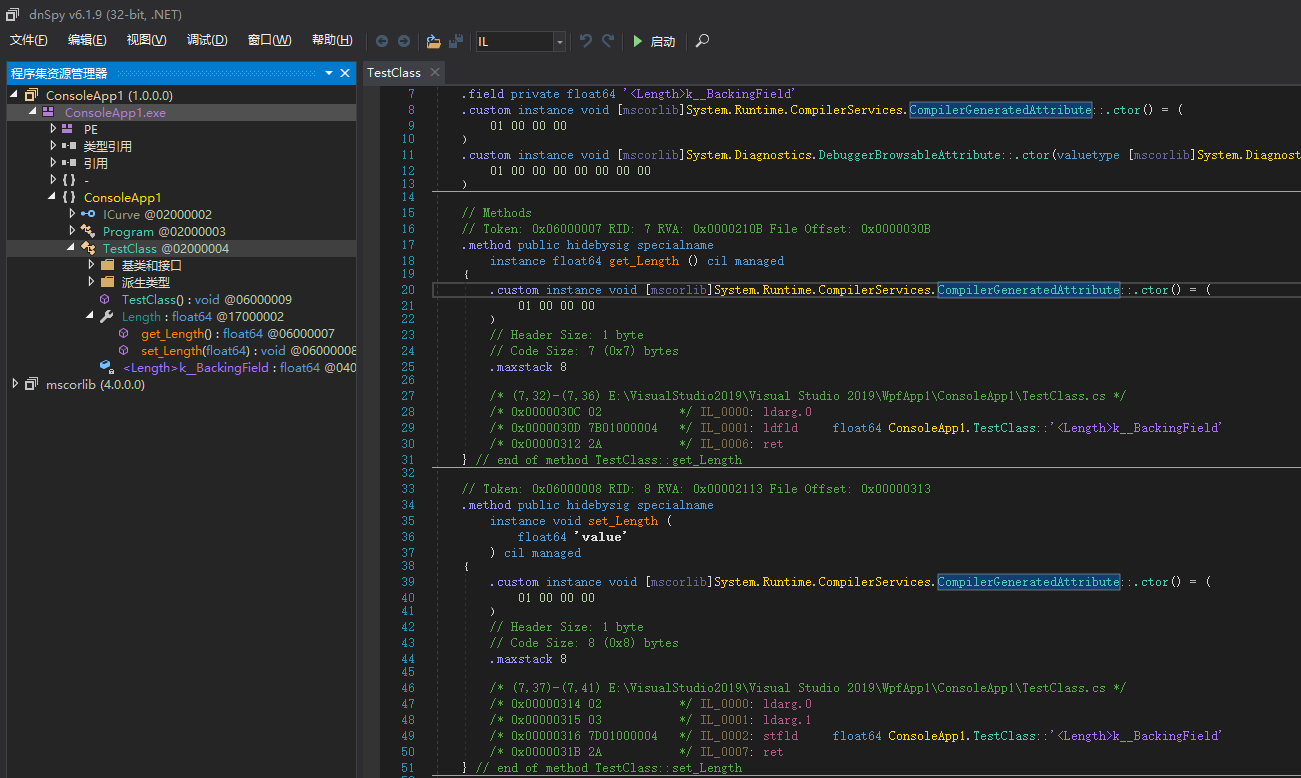Click the Save All modules icon
The height and width of the screenshot is (778, 1301).
[455, 41]
